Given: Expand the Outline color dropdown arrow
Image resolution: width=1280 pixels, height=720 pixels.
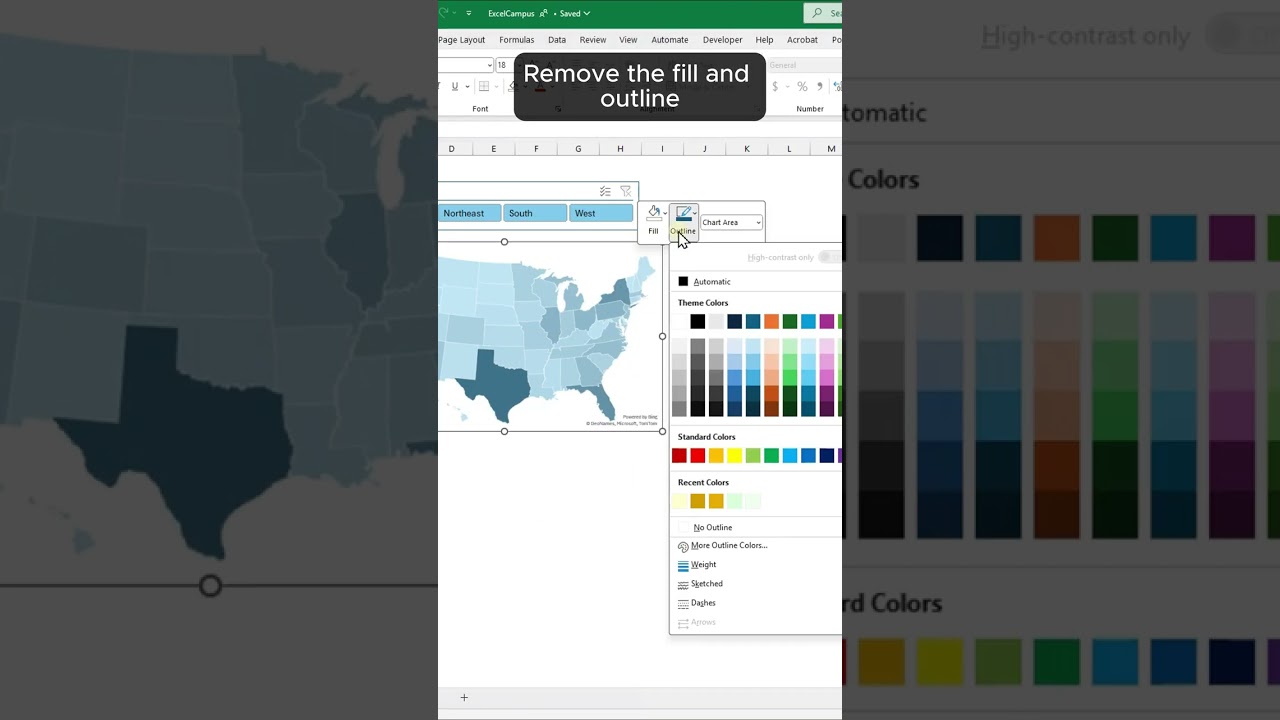Looking at the screenshot, I should pyautogui.click(x=694, y=212).
